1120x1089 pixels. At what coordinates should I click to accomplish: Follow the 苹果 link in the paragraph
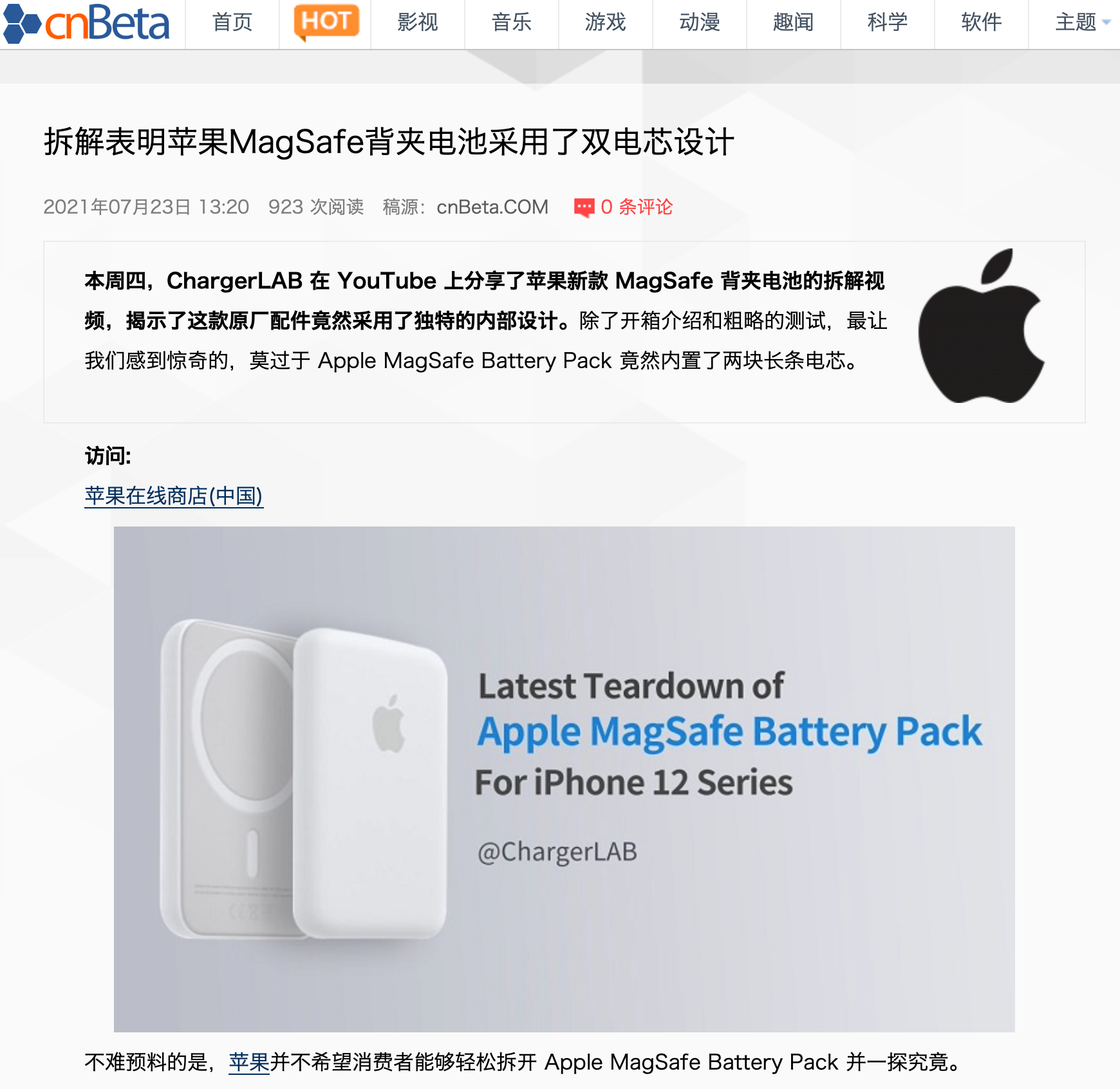tap(249, 1062)
